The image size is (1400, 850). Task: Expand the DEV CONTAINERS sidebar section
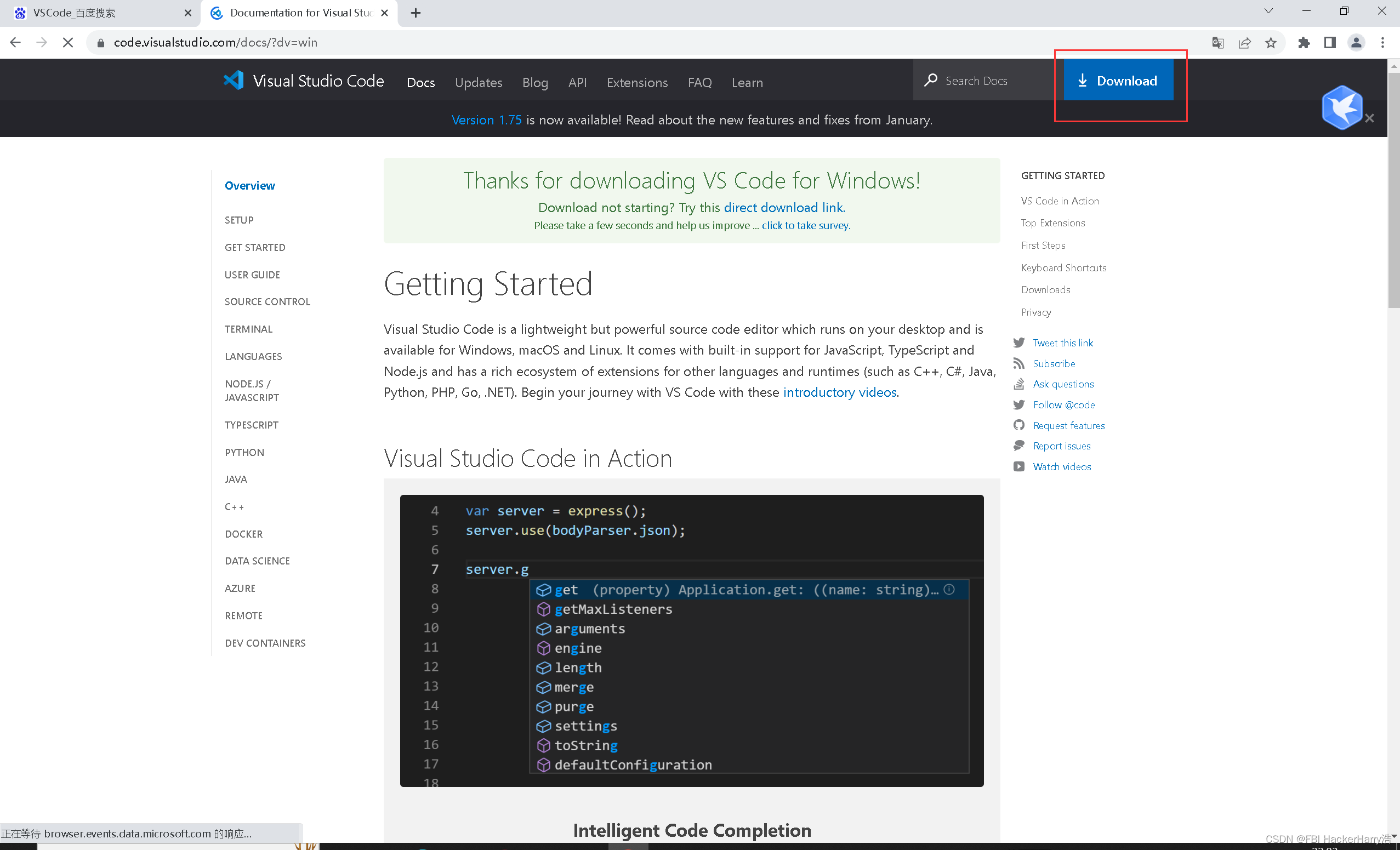tap(265, 643)
